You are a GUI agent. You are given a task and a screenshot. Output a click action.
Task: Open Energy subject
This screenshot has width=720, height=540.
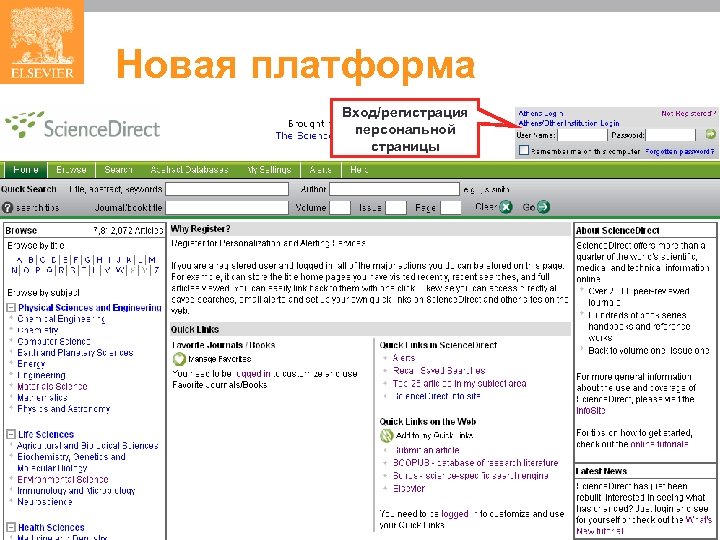[31, 364]
